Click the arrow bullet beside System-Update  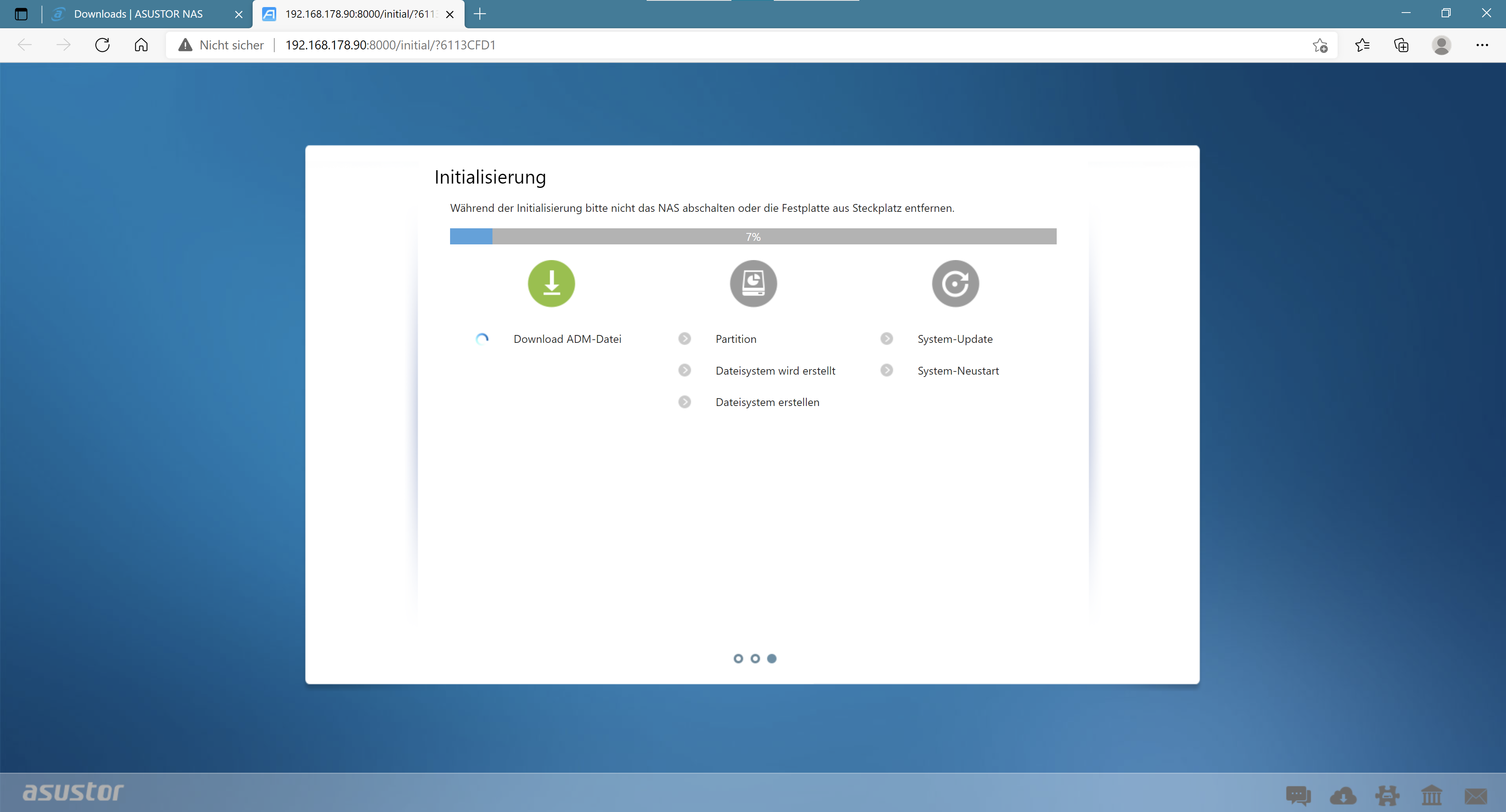[x=886, y=339]
